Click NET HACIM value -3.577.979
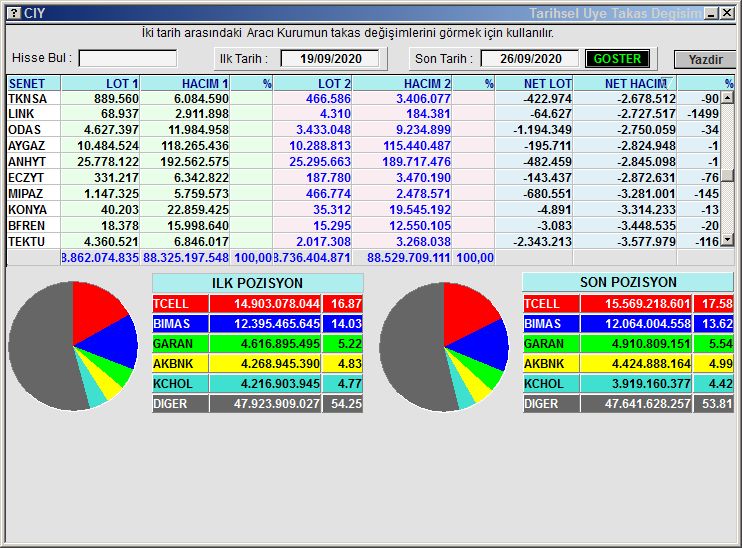 (646, 242)
